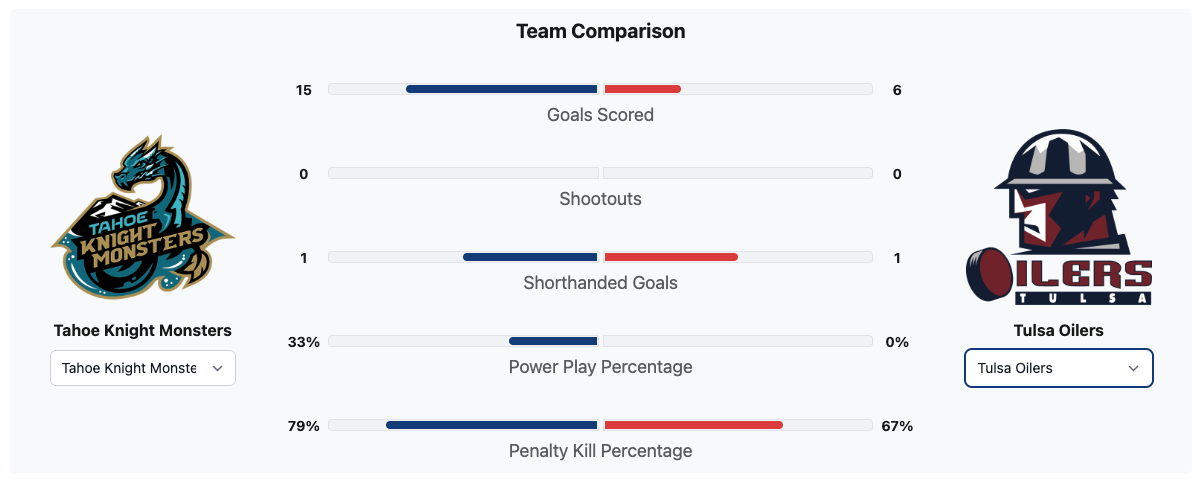Click the empty Shootouts bar track
The width and height of the screenshot is (1202, 485).
pos(463,173)
